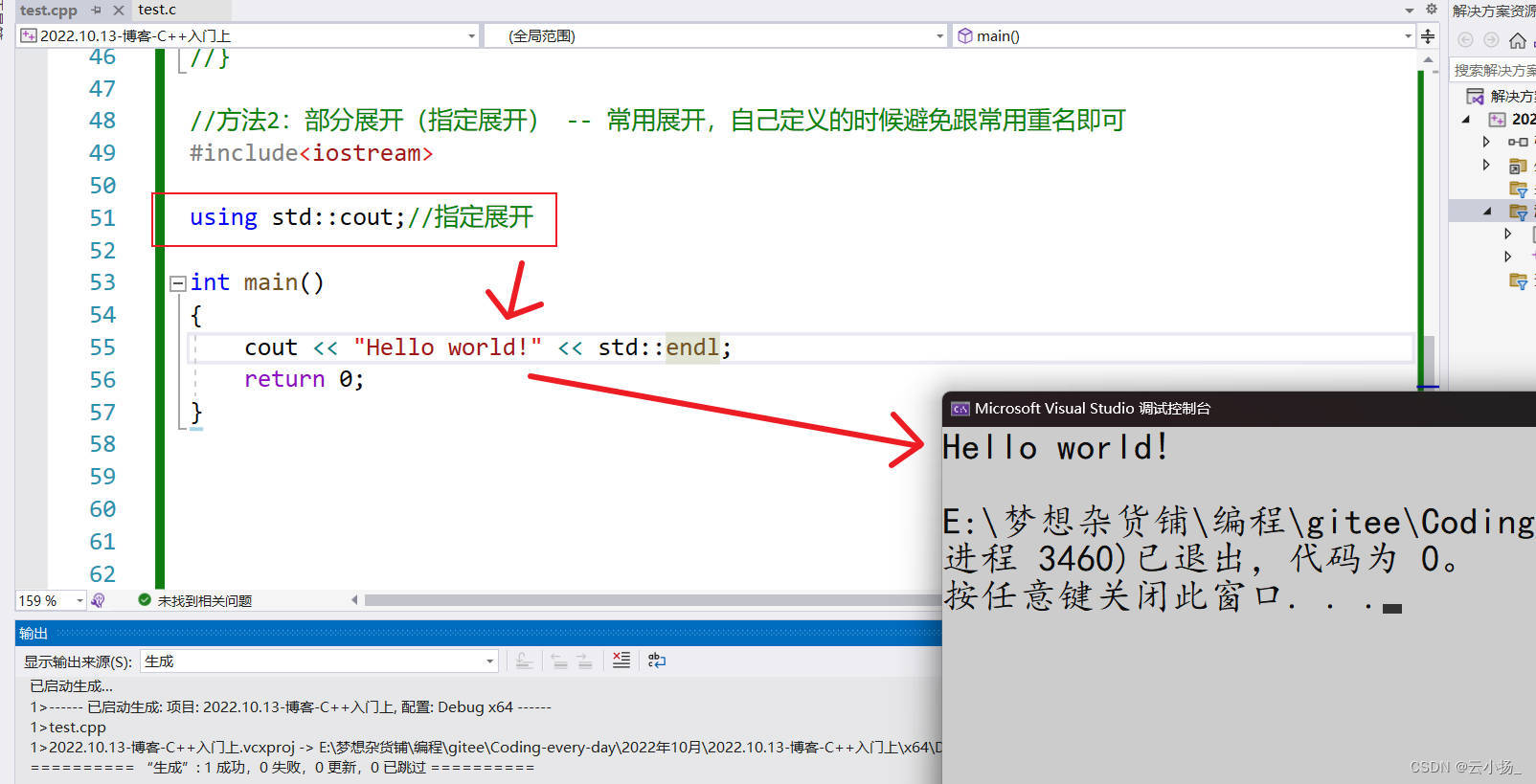This screenshot has height=784, width=1536.
Task: Select the C++ project icon
Action: pyautogui.click(x=1497, y=120)
